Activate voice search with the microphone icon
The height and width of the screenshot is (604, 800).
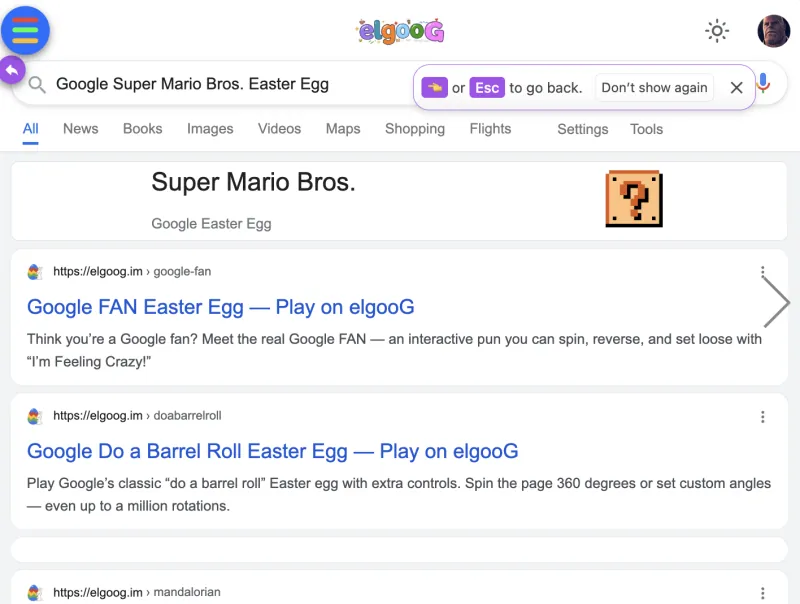click(x=763, y=84)
